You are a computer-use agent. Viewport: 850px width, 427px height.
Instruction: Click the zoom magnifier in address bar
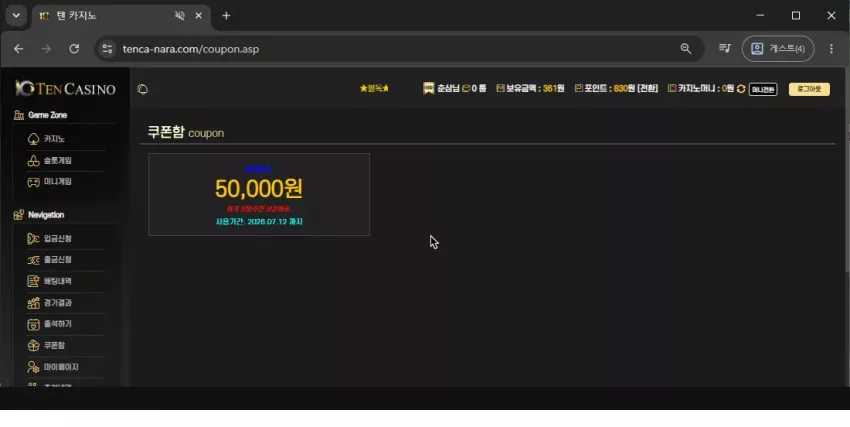click(686, 49)
